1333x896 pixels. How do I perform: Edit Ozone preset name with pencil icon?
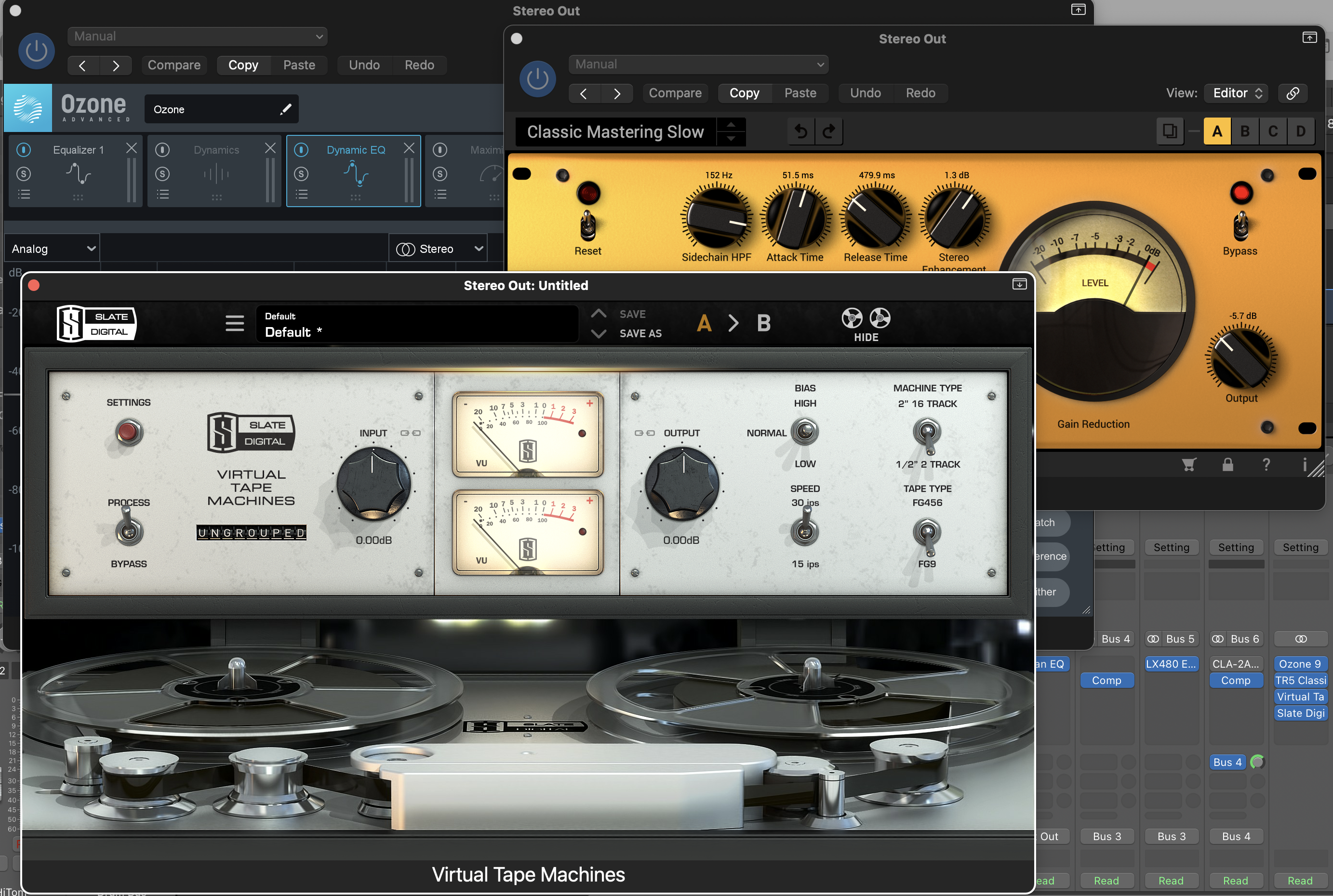click(286, 109)
